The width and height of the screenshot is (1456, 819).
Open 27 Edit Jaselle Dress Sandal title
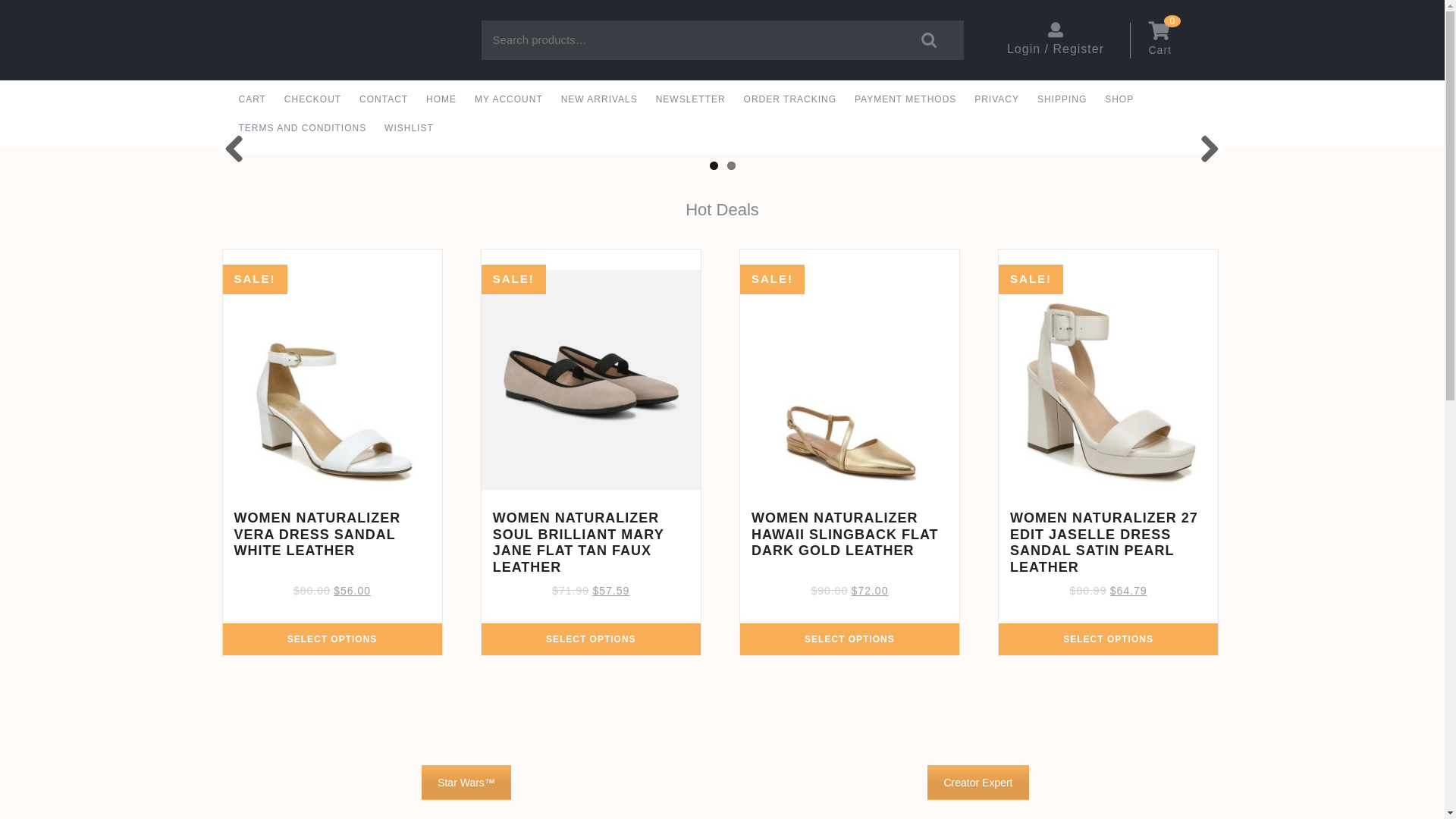pyautogui.click(x=1103, y=543)
